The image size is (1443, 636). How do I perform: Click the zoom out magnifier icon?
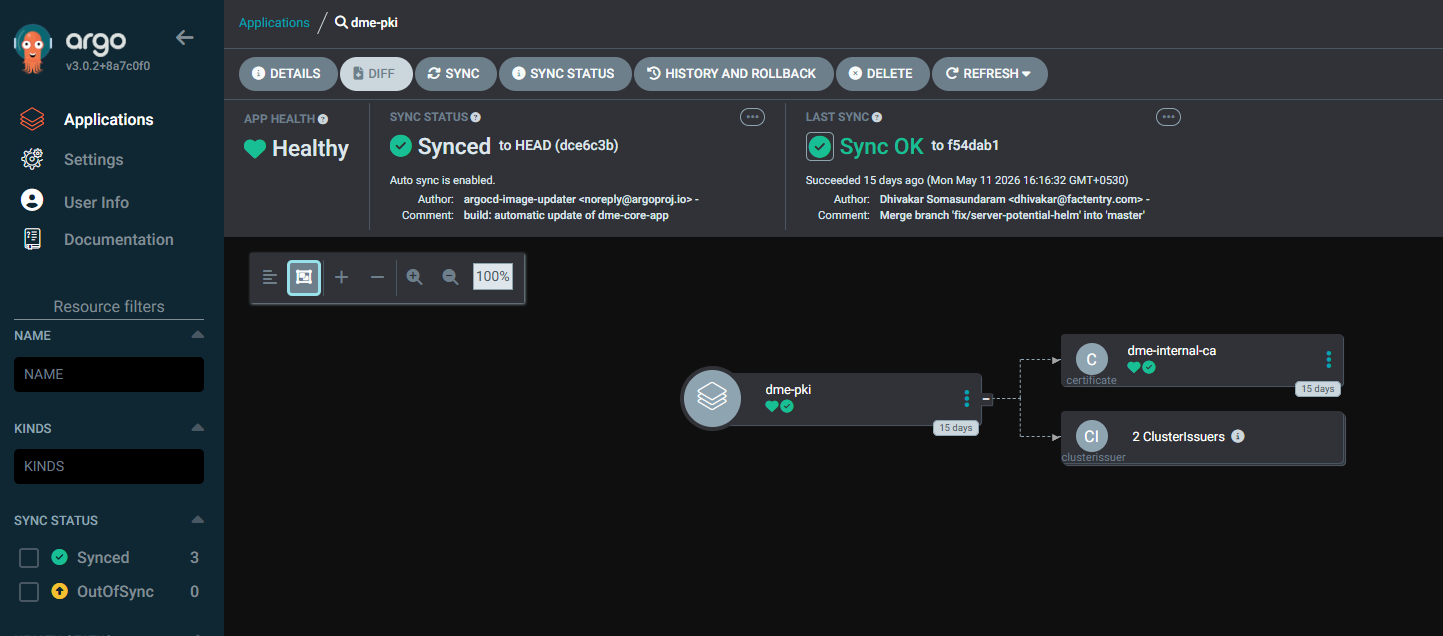[x=451, y=277]
